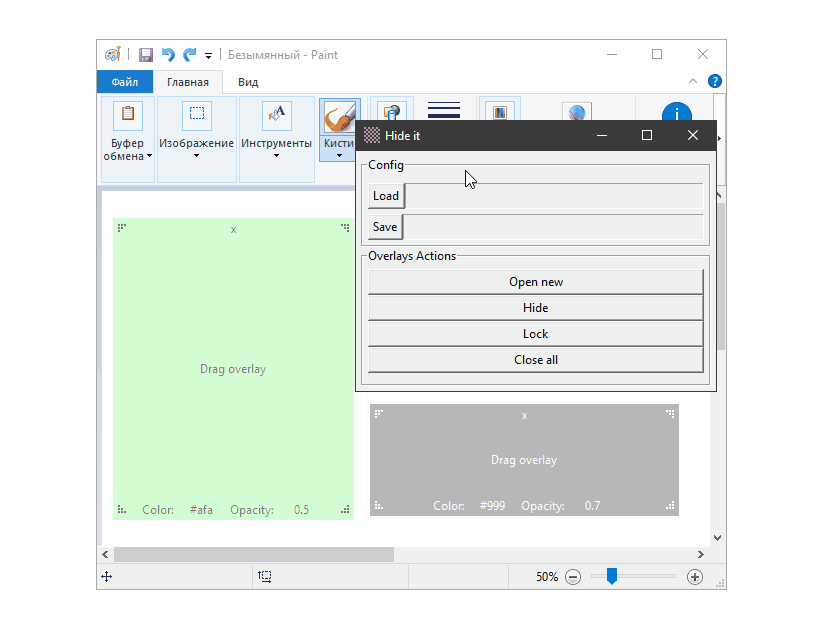Click the #afa color value field
This screenshot has height=643, width=813.
[201, 510]
